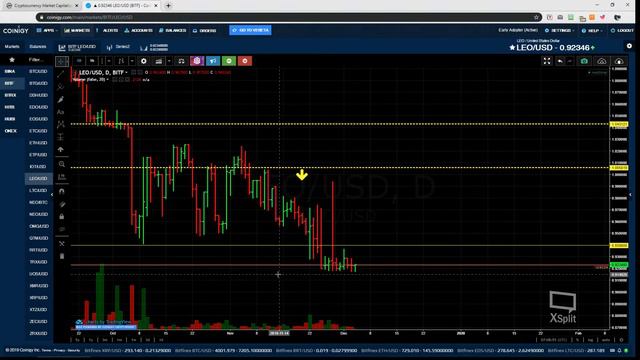The width and height of the screenshot is (640, 360).
Task: Click the green circle toolbar button
Action: (x=229, y=61)
